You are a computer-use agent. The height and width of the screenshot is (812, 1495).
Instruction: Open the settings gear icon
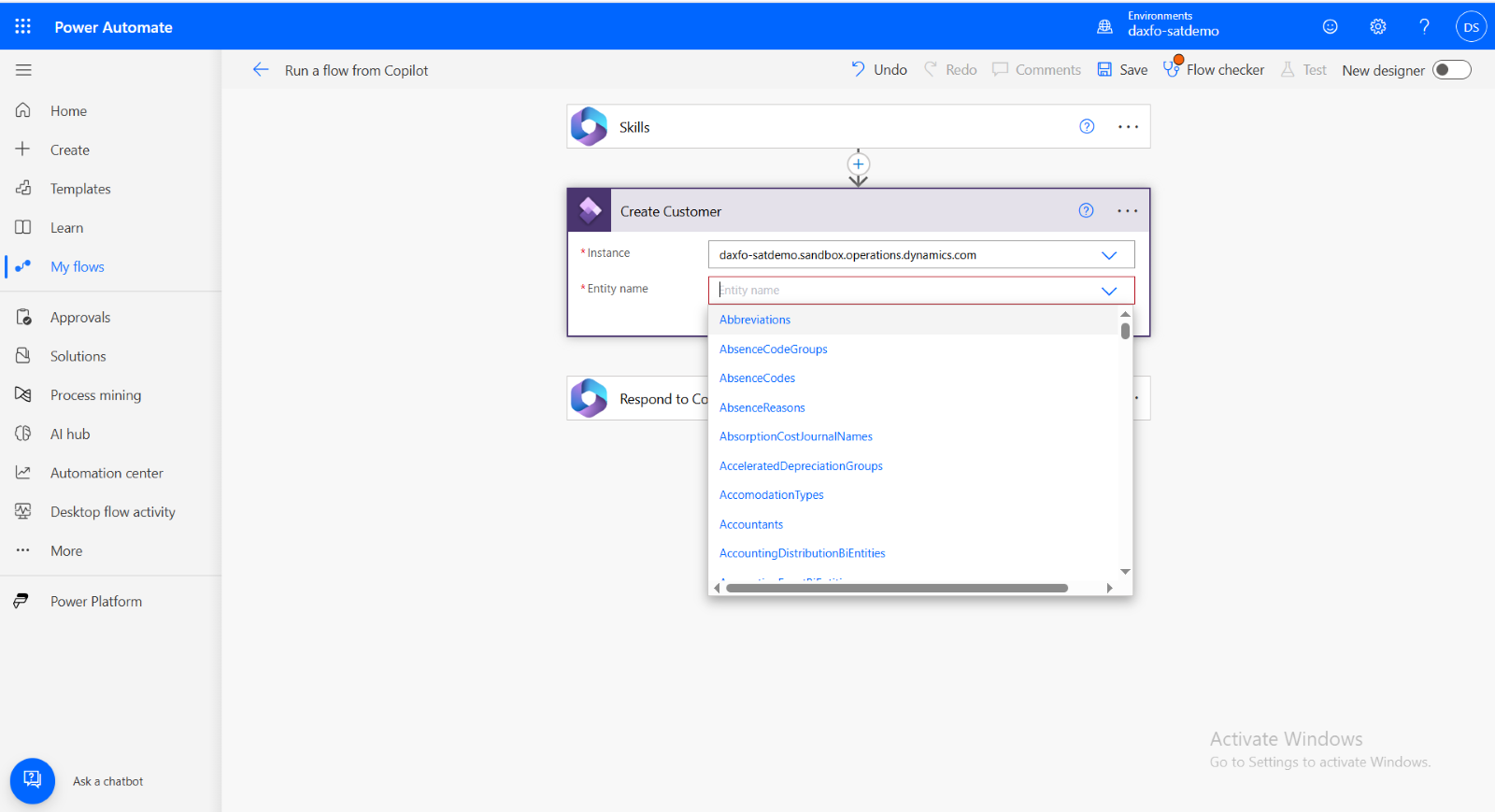coord(1377,27)
